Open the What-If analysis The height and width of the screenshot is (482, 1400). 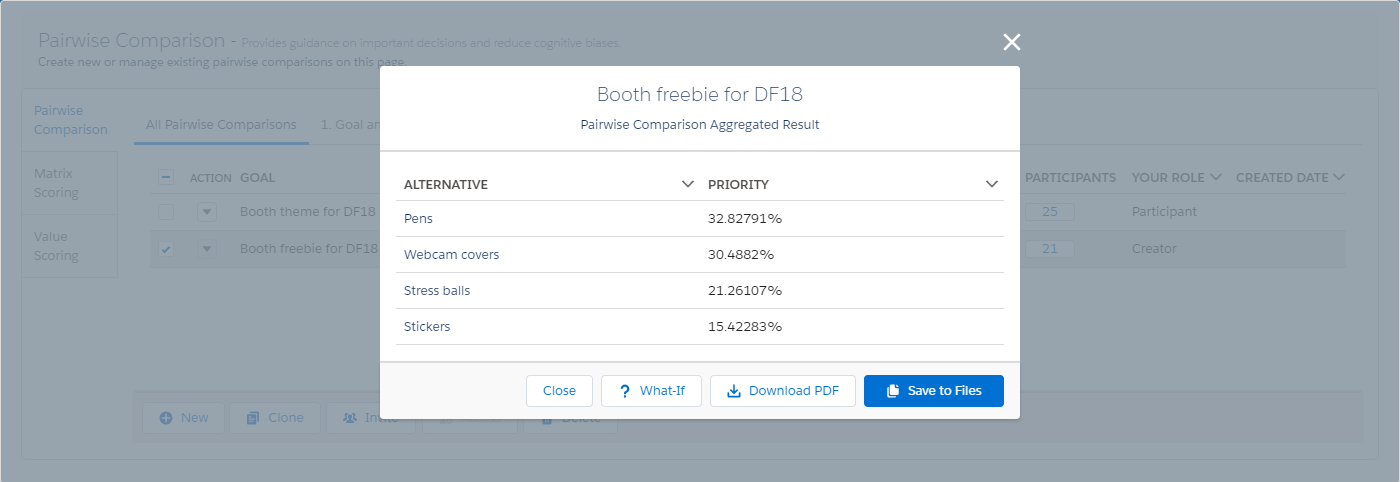click(x=651, y=391)
